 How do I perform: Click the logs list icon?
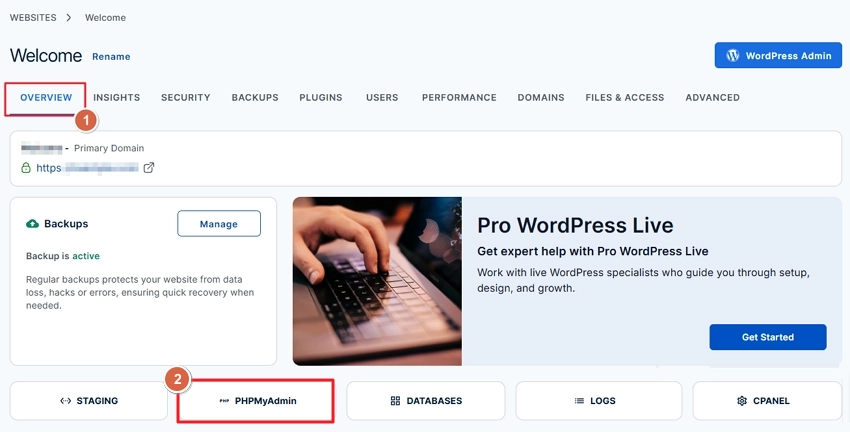tap(579, 401)
